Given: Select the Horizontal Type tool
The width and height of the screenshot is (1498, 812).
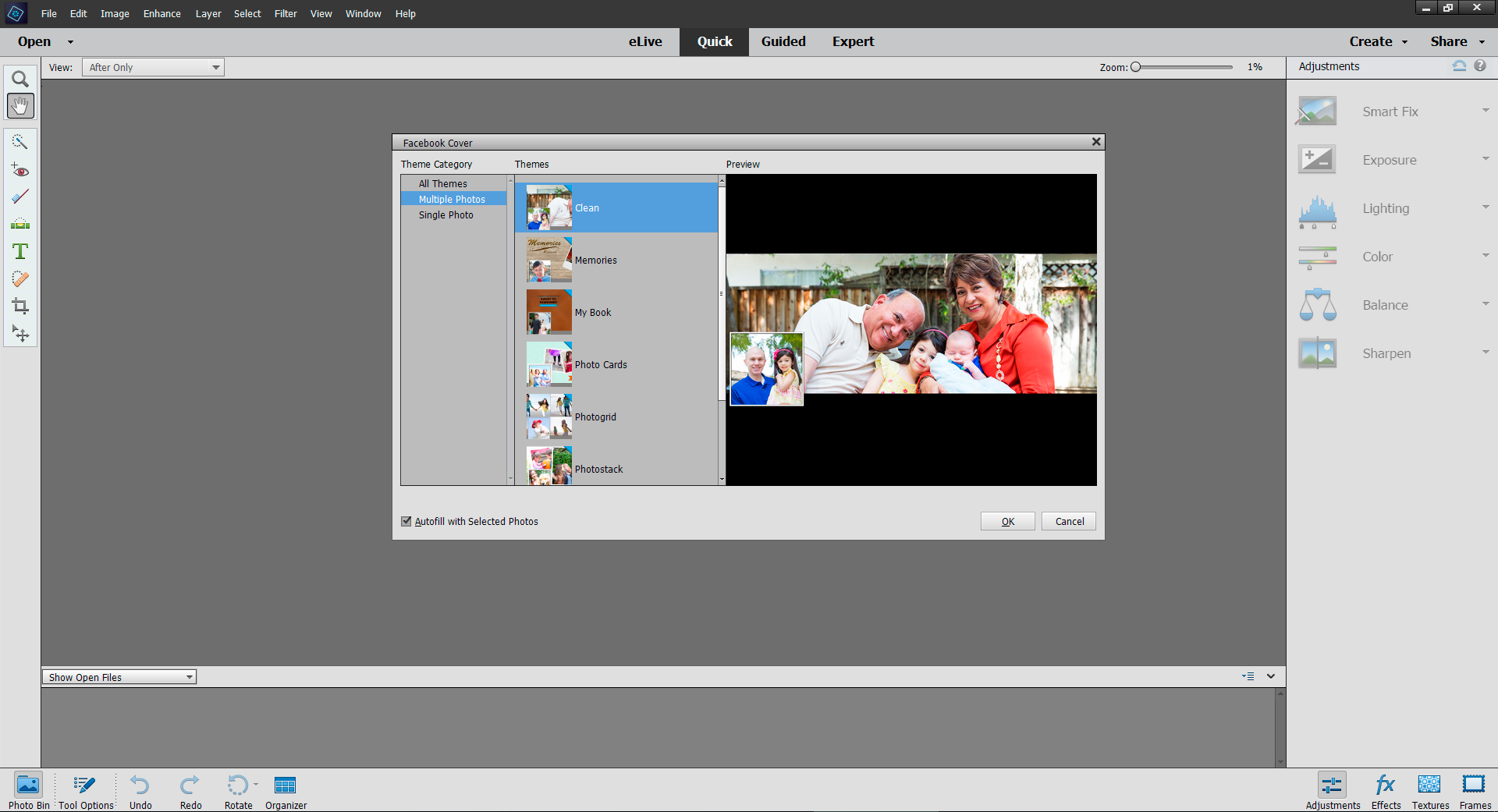Looking at the screenshot, I should 20,251.
